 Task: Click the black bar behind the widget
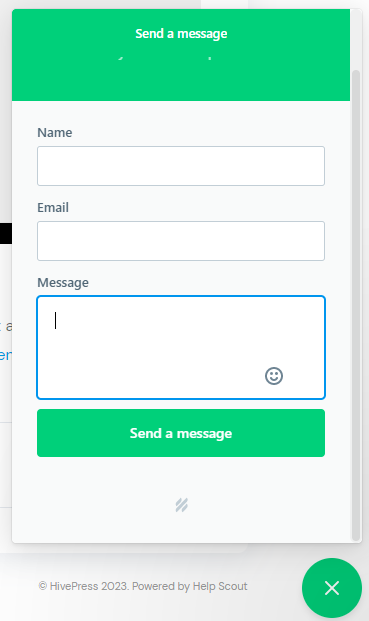[x=6, y=233]
